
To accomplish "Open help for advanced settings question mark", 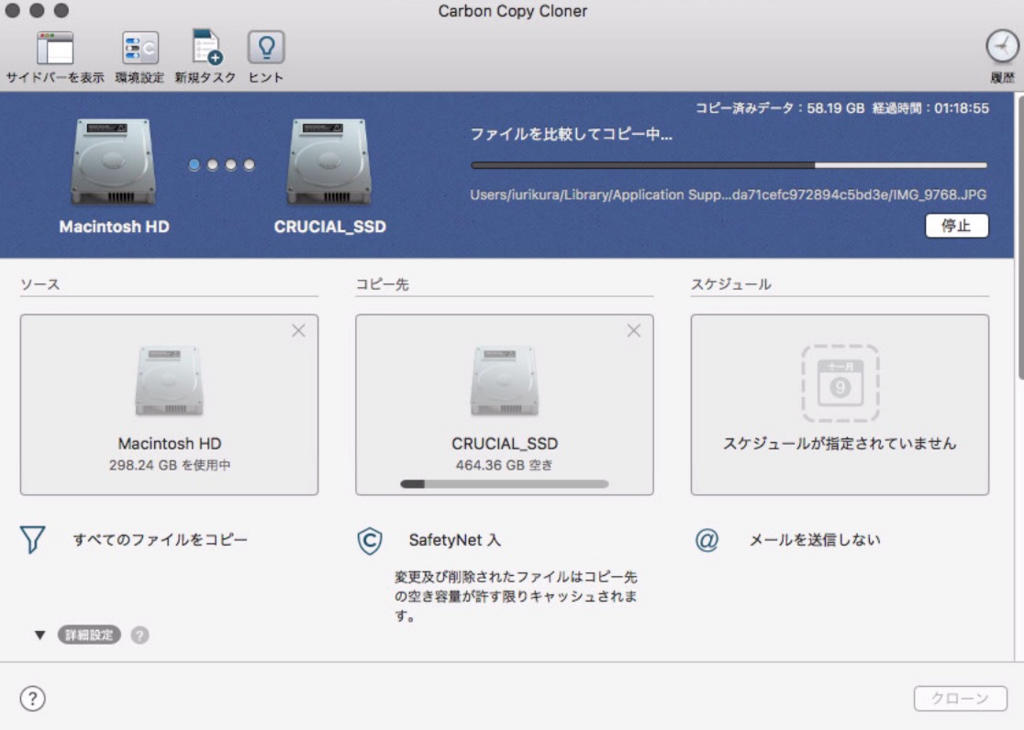I will coord(139,635).
